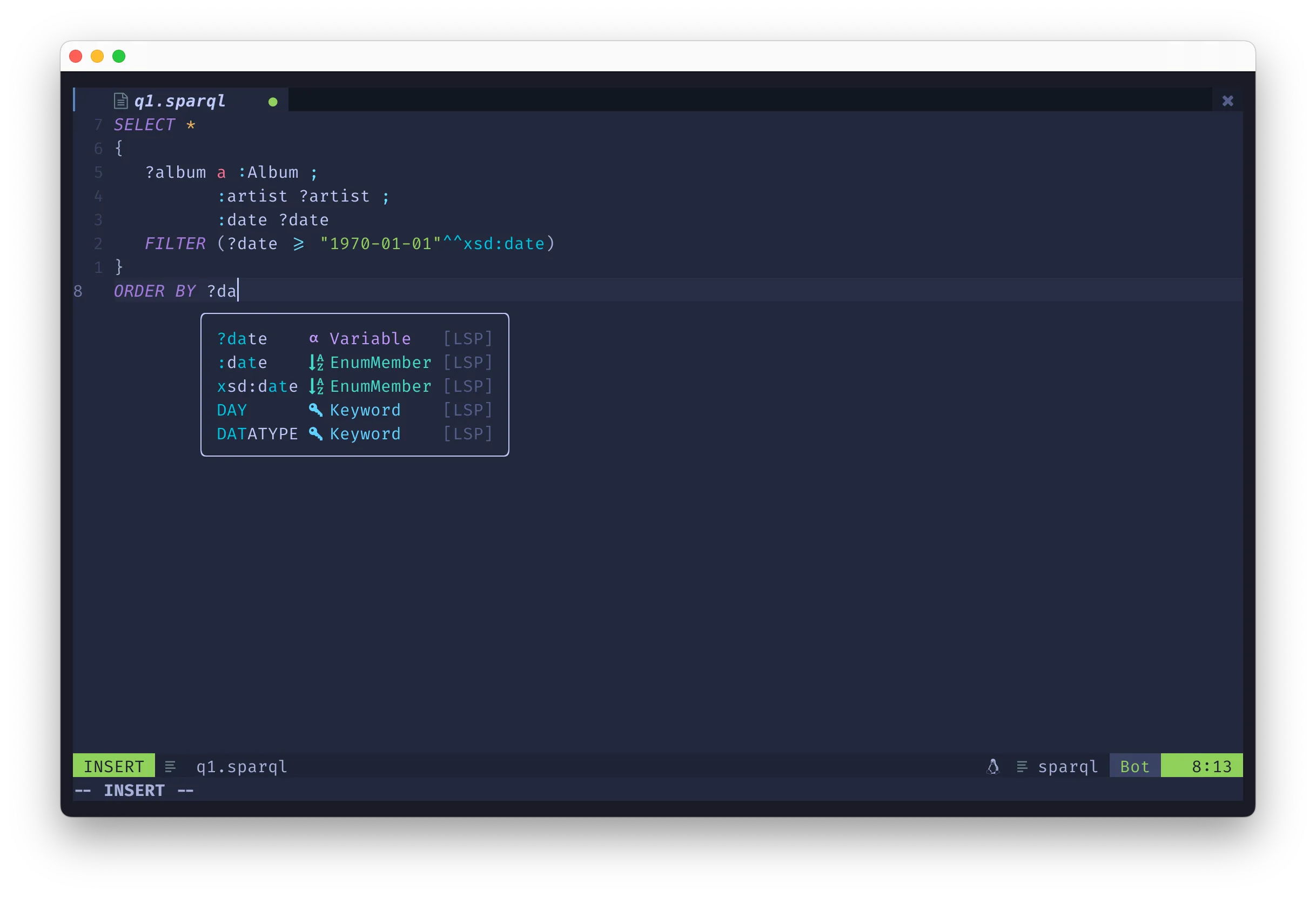
Task: Click the q1.sparql filename in the status line
Action: click(x=242, y=767)
